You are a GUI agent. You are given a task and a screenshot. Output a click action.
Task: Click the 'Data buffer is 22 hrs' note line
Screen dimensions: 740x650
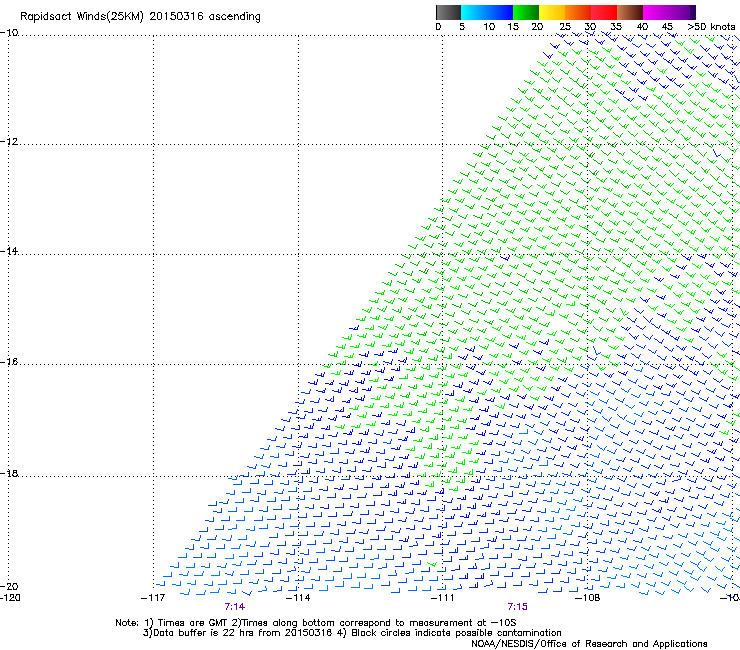click(352, 633)
